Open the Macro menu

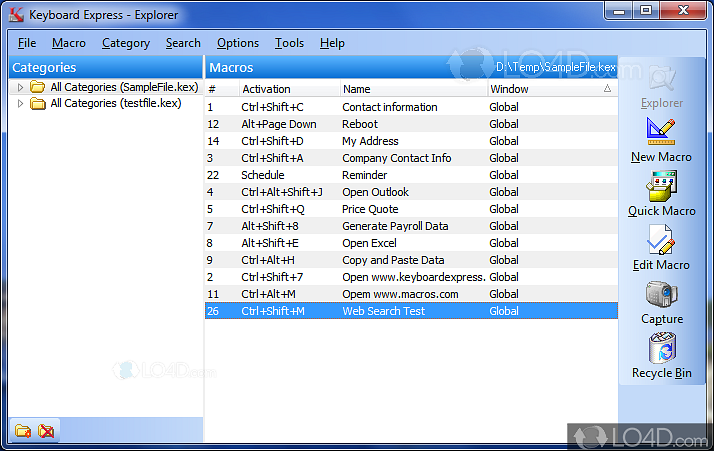[69, 43]
